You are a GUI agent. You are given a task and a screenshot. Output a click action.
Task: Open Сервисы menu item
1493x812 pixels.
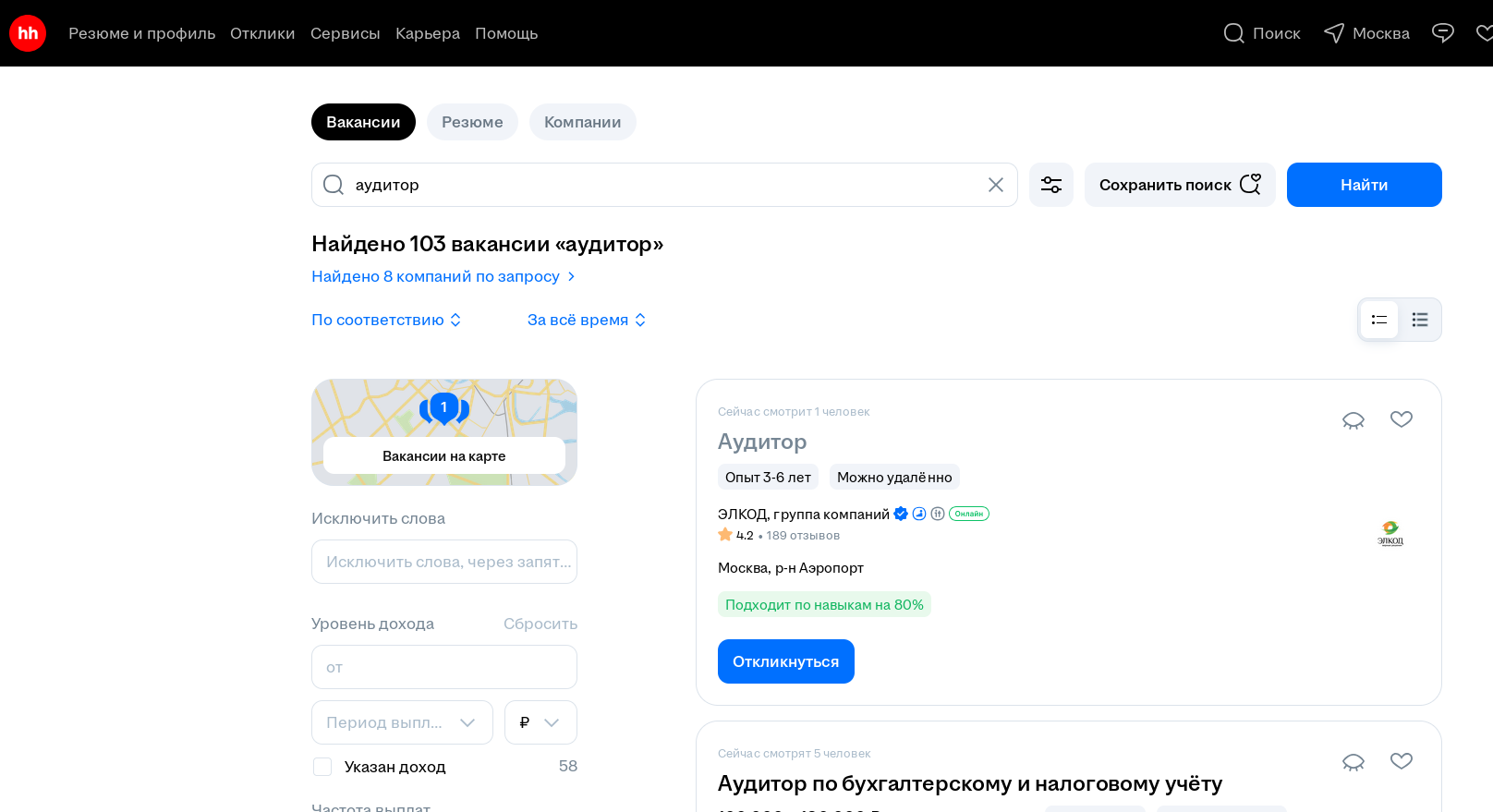pos(345,33)
